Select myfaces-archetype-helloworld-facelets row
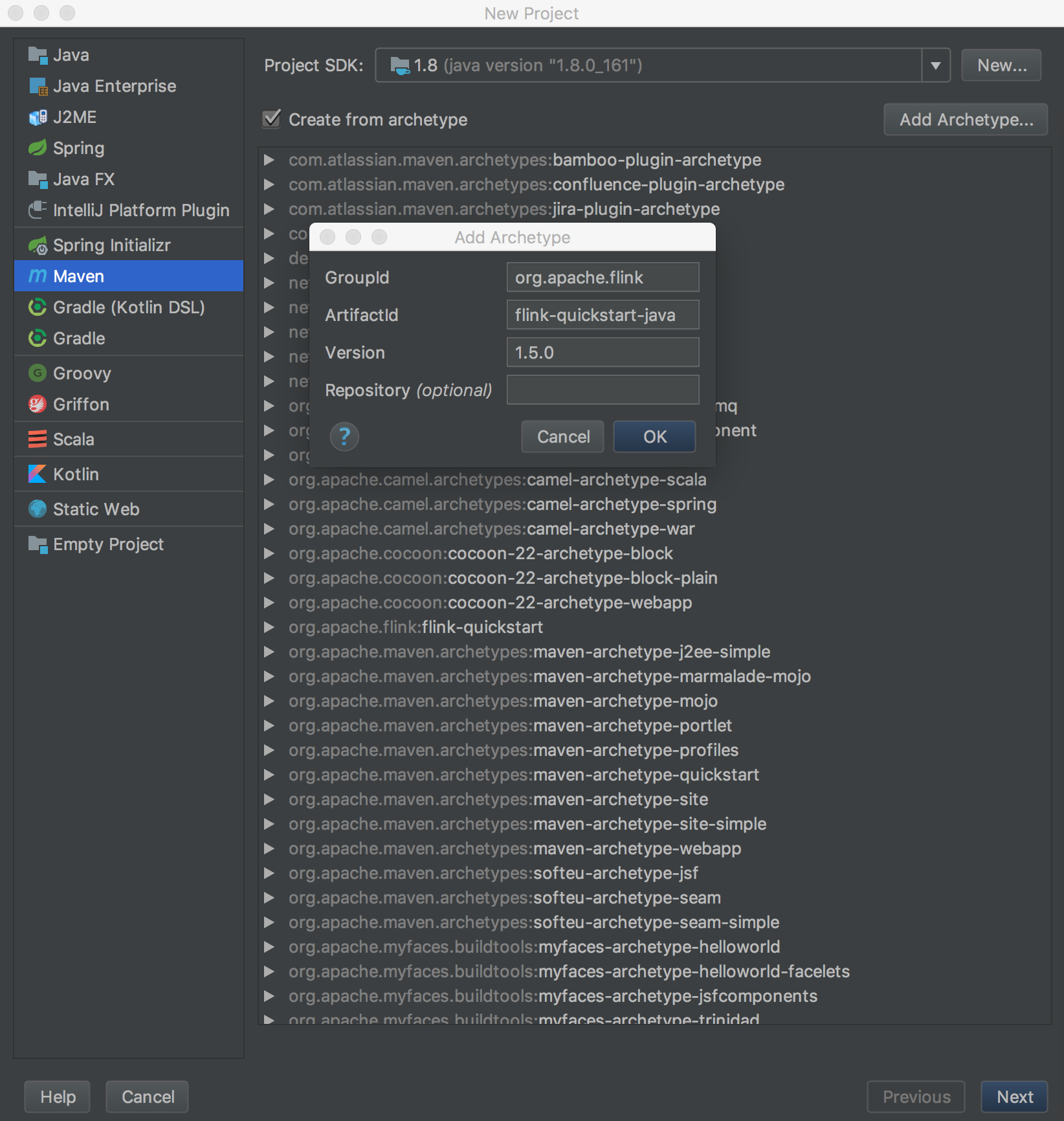The width and height of the screenshot is (1064, 1121). click(x=654, y=971)
